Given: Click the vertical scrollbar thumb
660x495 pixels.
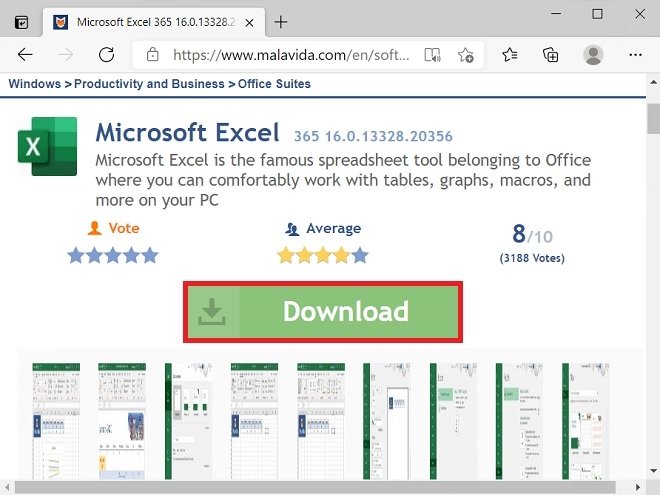Looking at the screenshot, I should (x=653, y=119).
